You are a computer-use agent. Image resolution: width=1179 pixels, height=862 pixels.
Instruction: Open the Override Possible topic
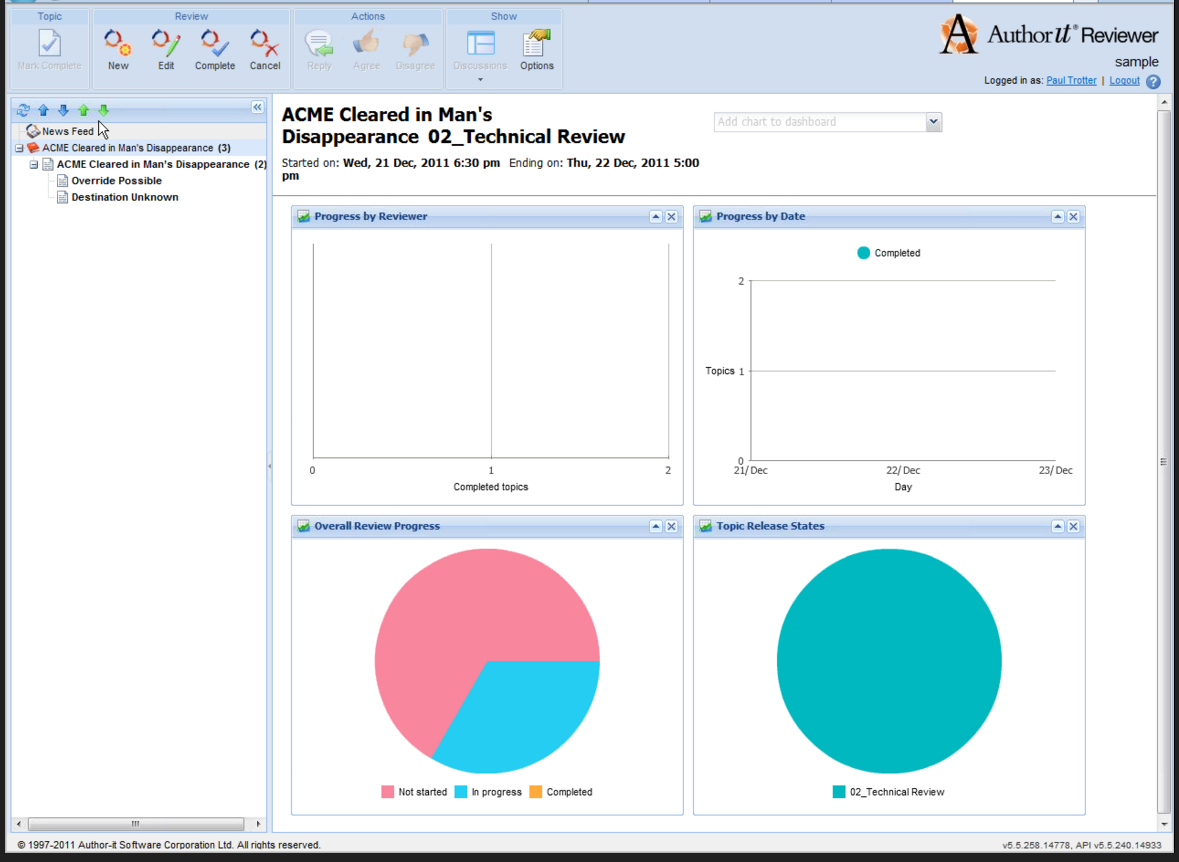click(x=117, y=181)
